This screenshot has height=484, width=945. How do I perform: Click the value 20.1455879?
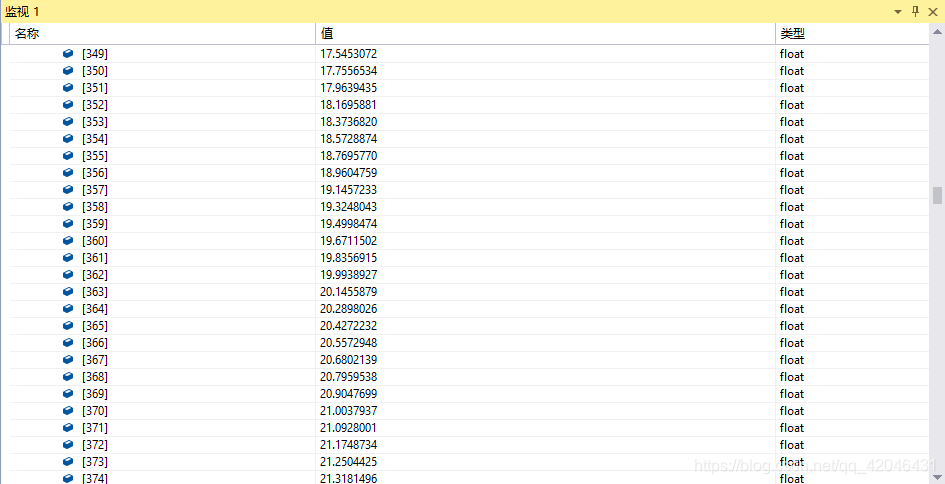point(348,292)
